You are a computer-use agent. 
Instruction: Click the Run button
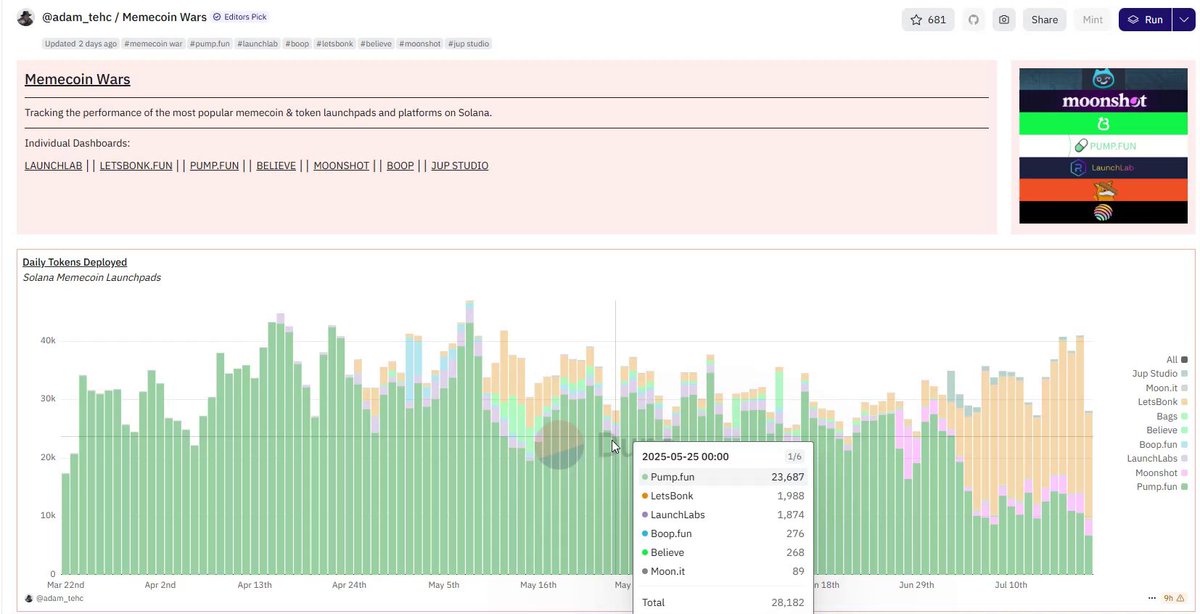tap(1145, 20)
